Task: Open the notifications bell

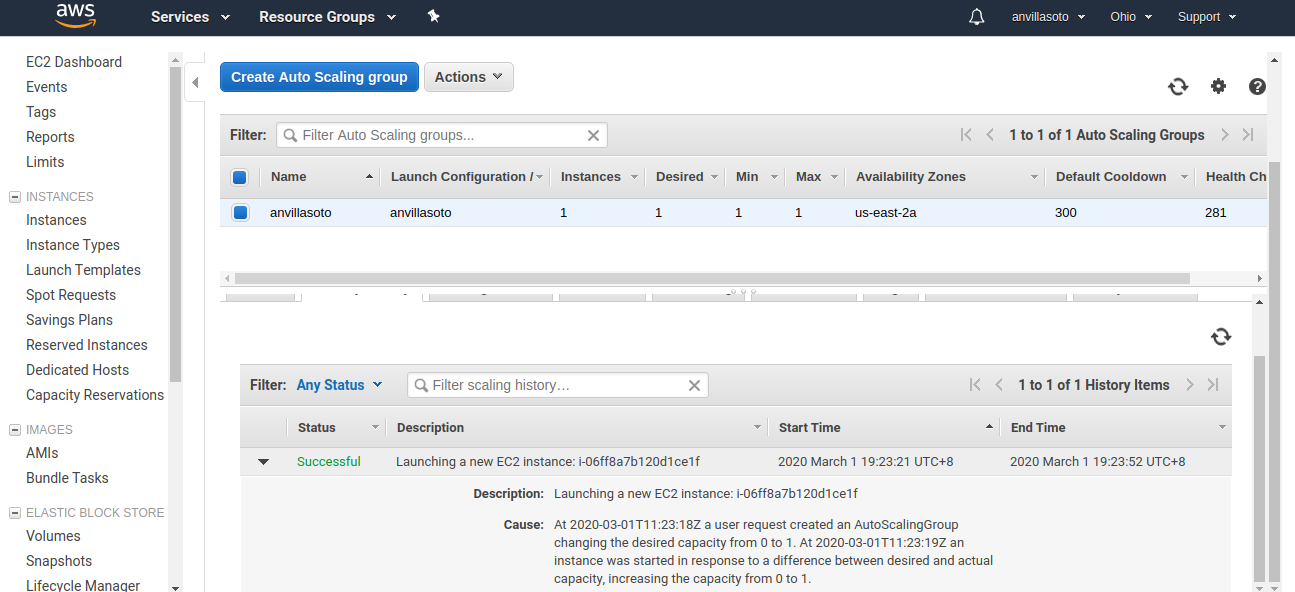Action: coord(977,17)
